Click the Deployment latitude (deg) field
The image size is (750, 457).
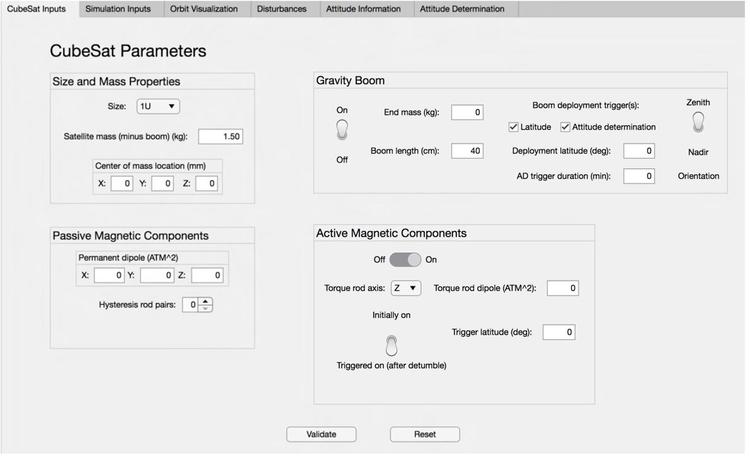pyautogui.click(x=639, y=151)
